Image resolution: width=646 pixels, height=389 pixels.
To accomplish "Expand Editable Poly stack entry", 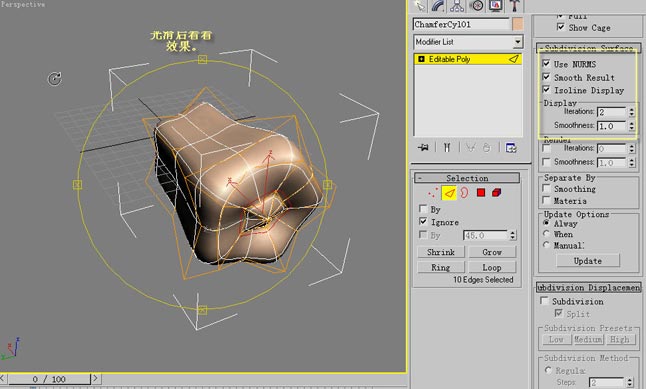I will pyautogui.click(x=421, y=59).
